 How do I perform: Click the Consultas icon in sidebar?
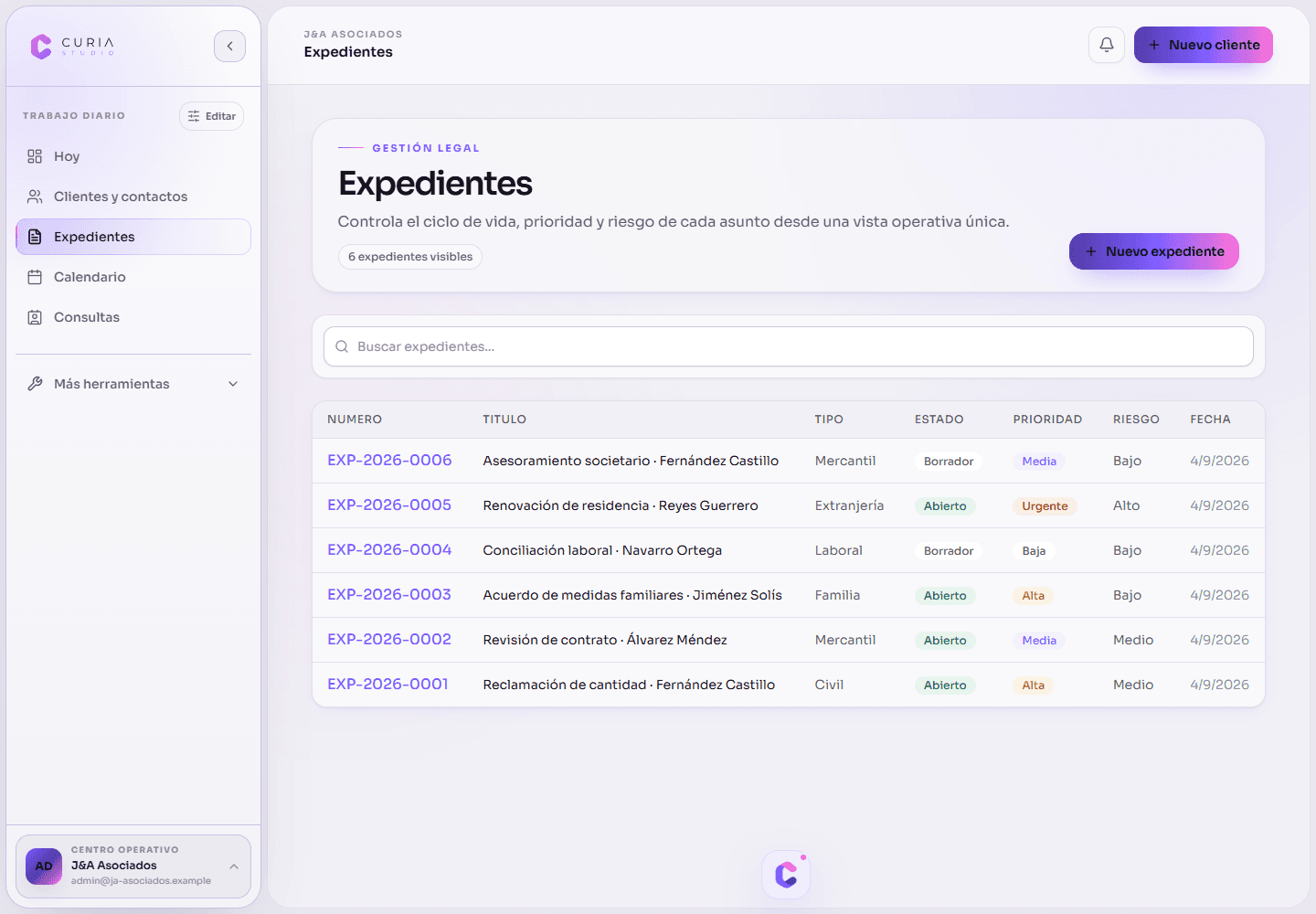pyautogui.click(x=35, y=317)
